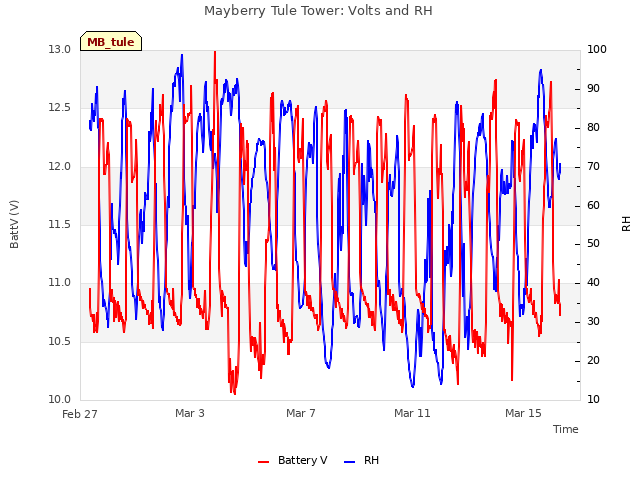Click the red Battery V legend swatch
Viewport: 640px width, 480px height.
point(264,461)
